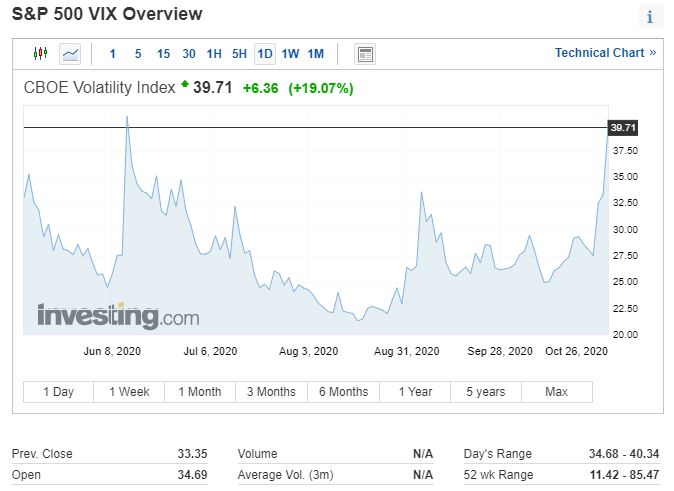Select the area line chart icon
Image resolution: width=674 pixels, height=491 pixels.
70,54
